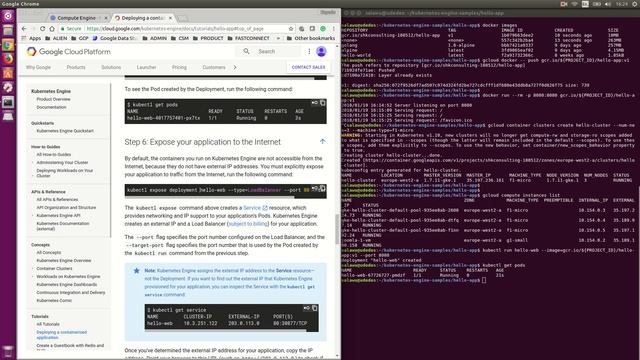Toggle dark theme on kubectl get pods block

(x=314, y=103)
